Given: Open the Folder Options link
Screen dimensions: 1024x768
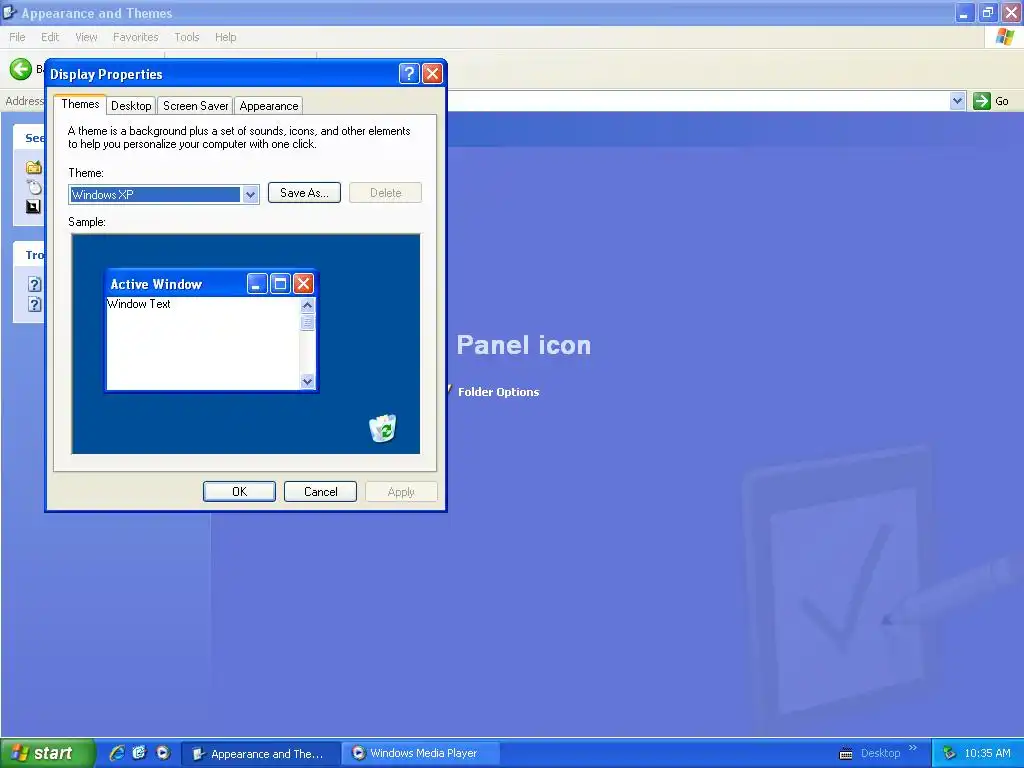Looking at the screenshot, I should [498, 392].
